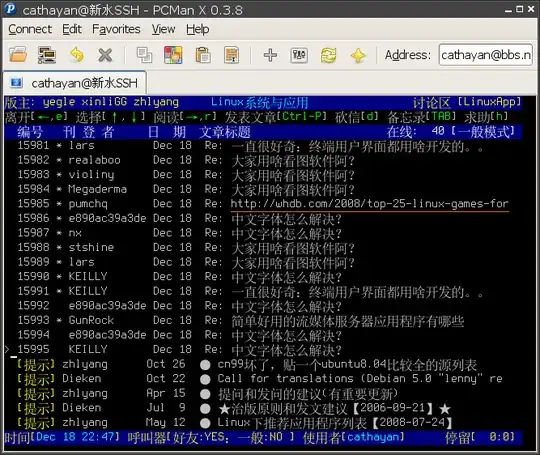Click moderator name 'zhlyang' in header
Screen dimensions: 540x455
(156, 102)
